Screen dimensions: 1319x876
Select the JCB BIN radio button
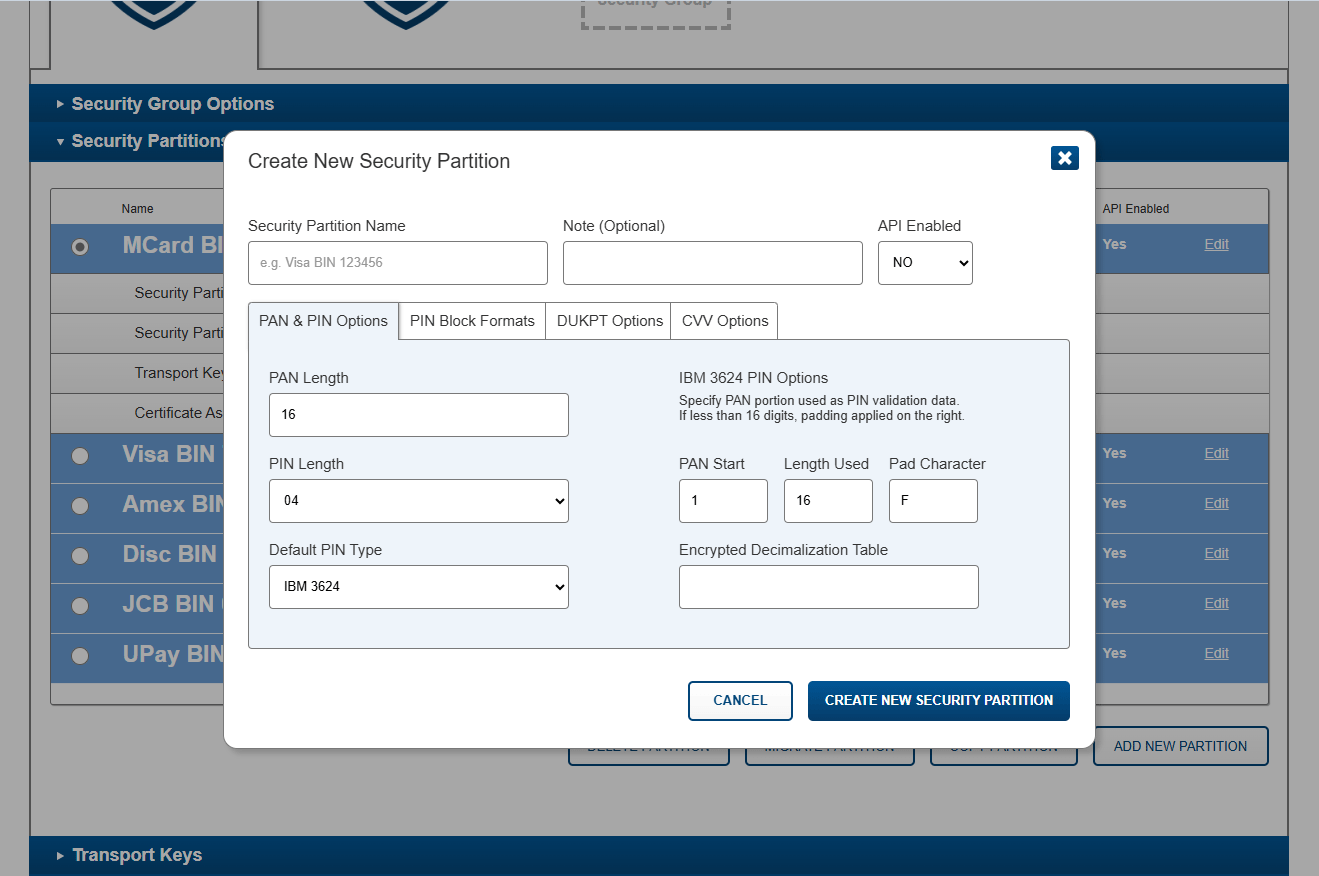pyautogui.click(x=80, y=606)
